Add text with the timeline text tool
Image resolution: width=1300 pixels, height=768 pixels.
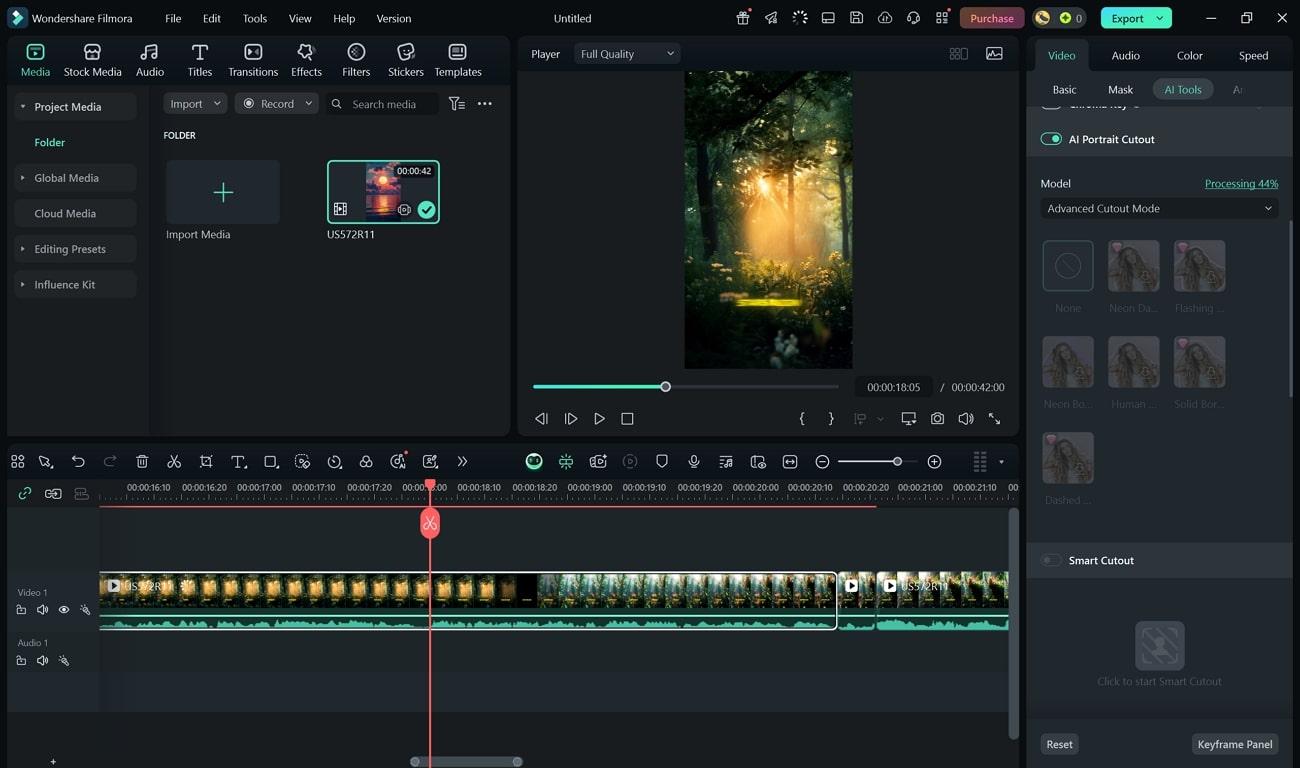click(238, 461)
